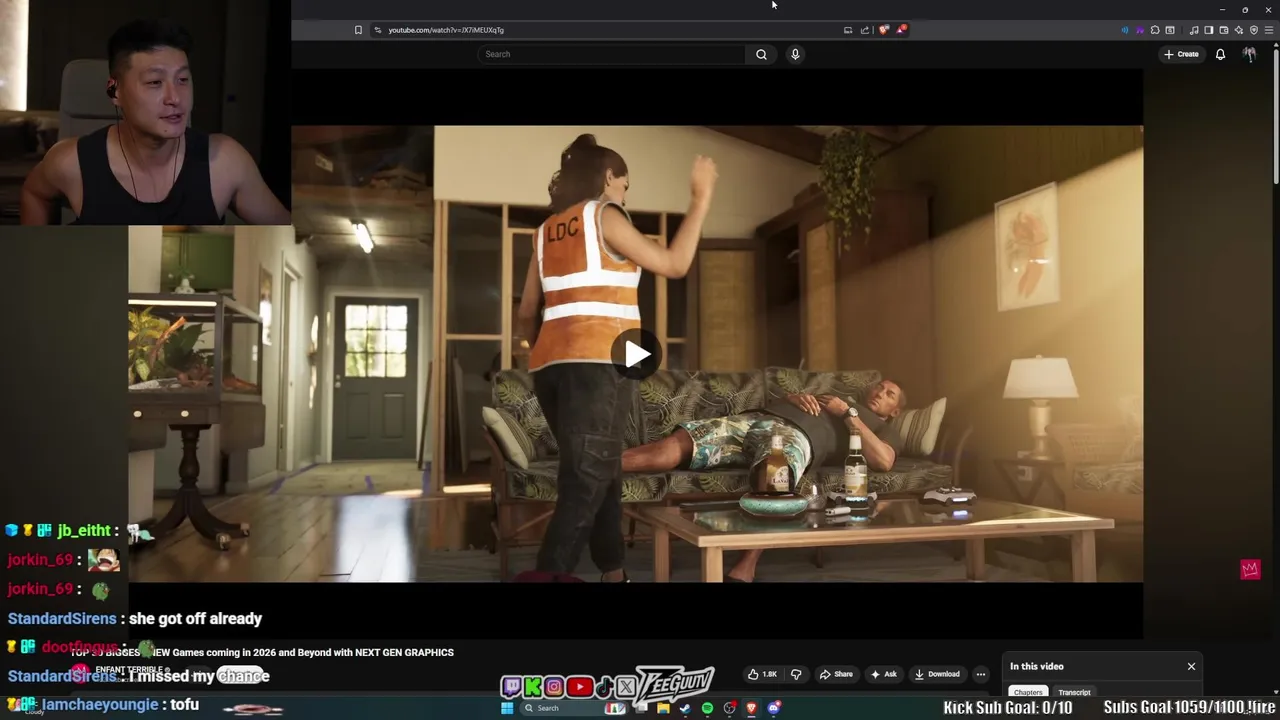Open YouTube notifications bell
This screenshot has height=720, width=1280.
(x=1220, y=54)
